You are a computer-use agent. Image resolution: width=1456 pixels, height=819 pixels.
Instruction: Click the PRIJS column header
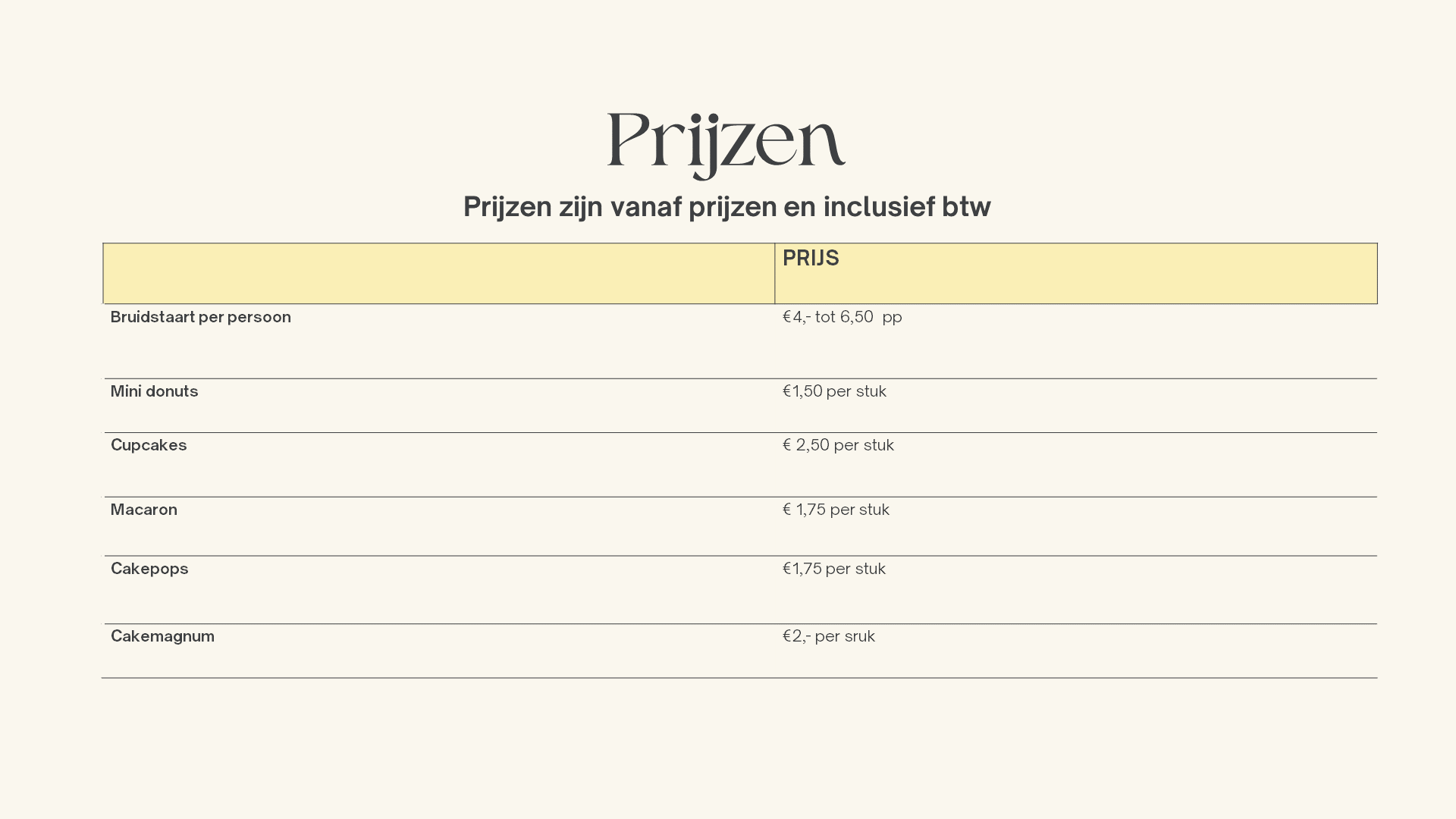[x=811, y=259]
